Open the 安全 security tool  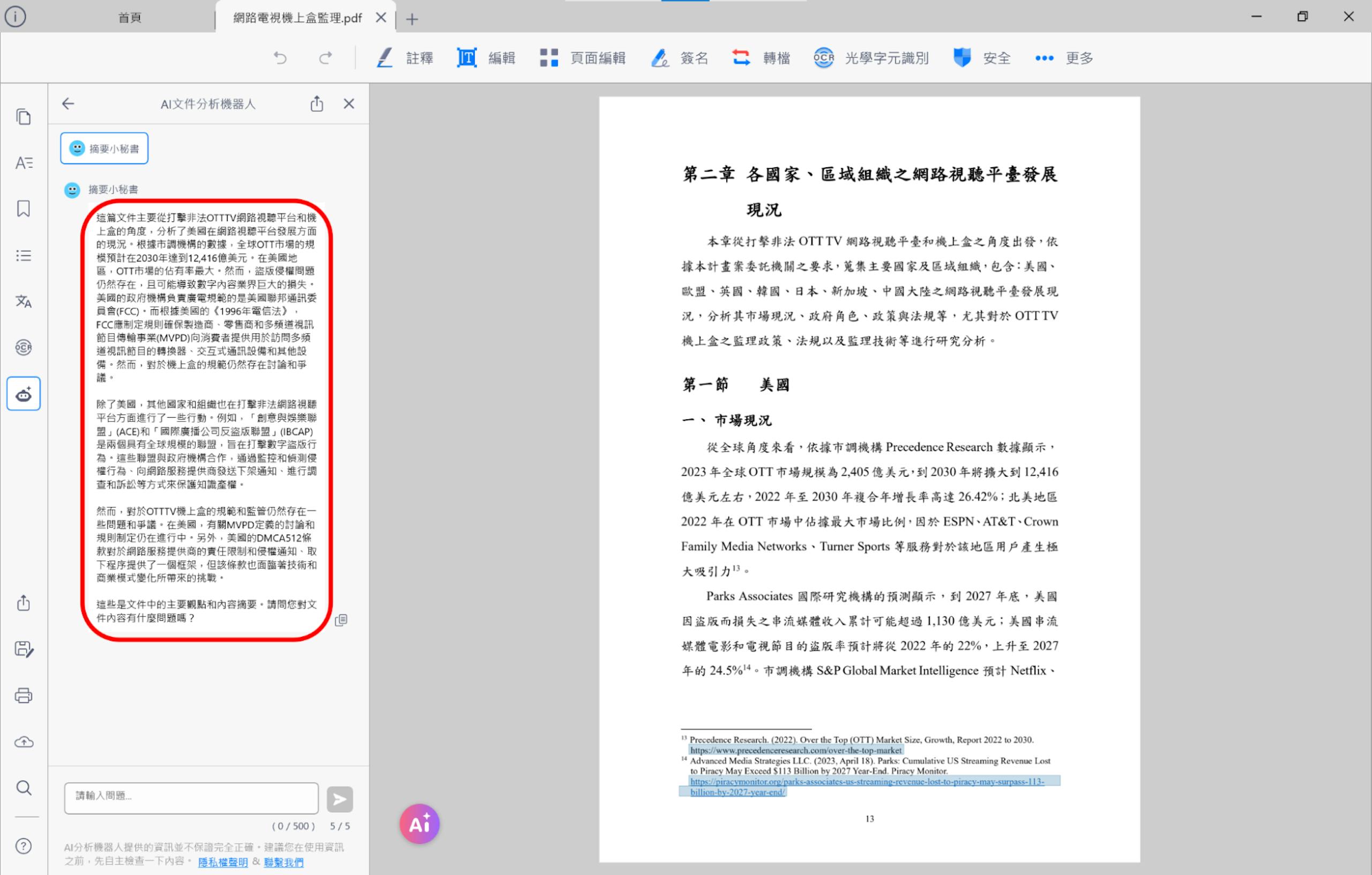click(x=982, y=57)
